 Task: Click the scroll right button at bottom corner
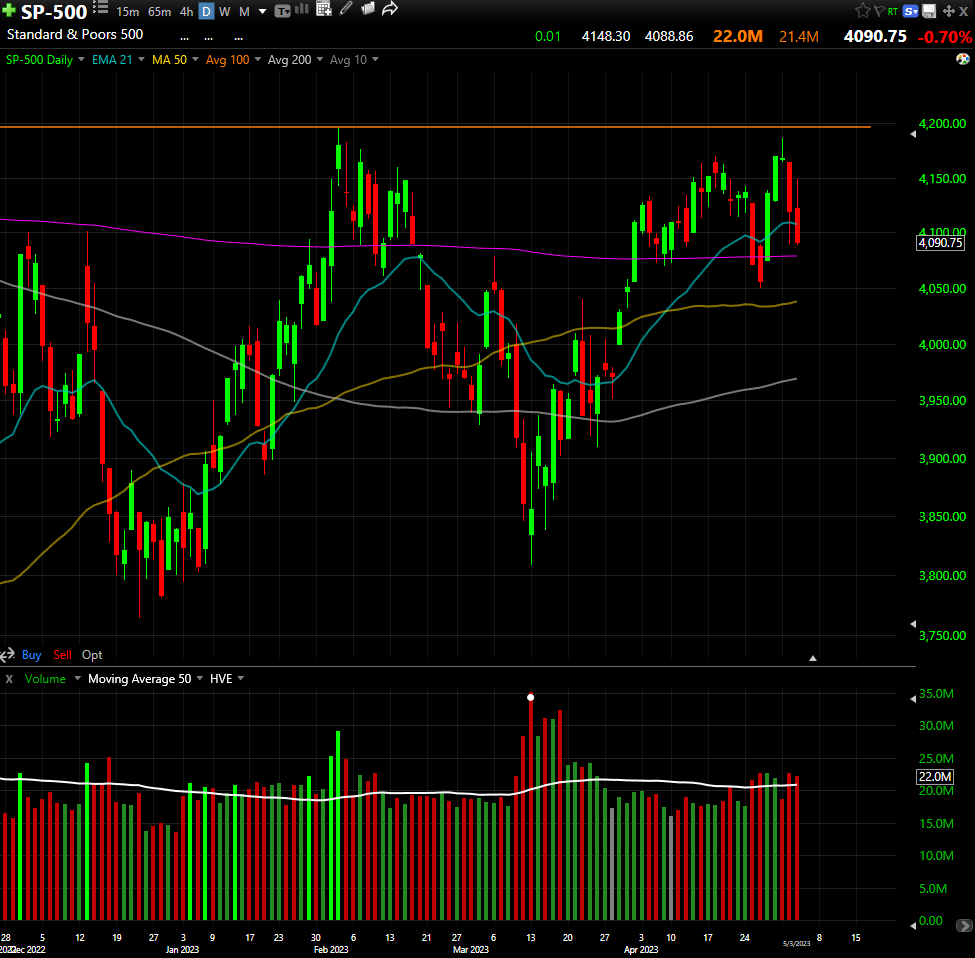pyautogui.click(x=964, y=926)
